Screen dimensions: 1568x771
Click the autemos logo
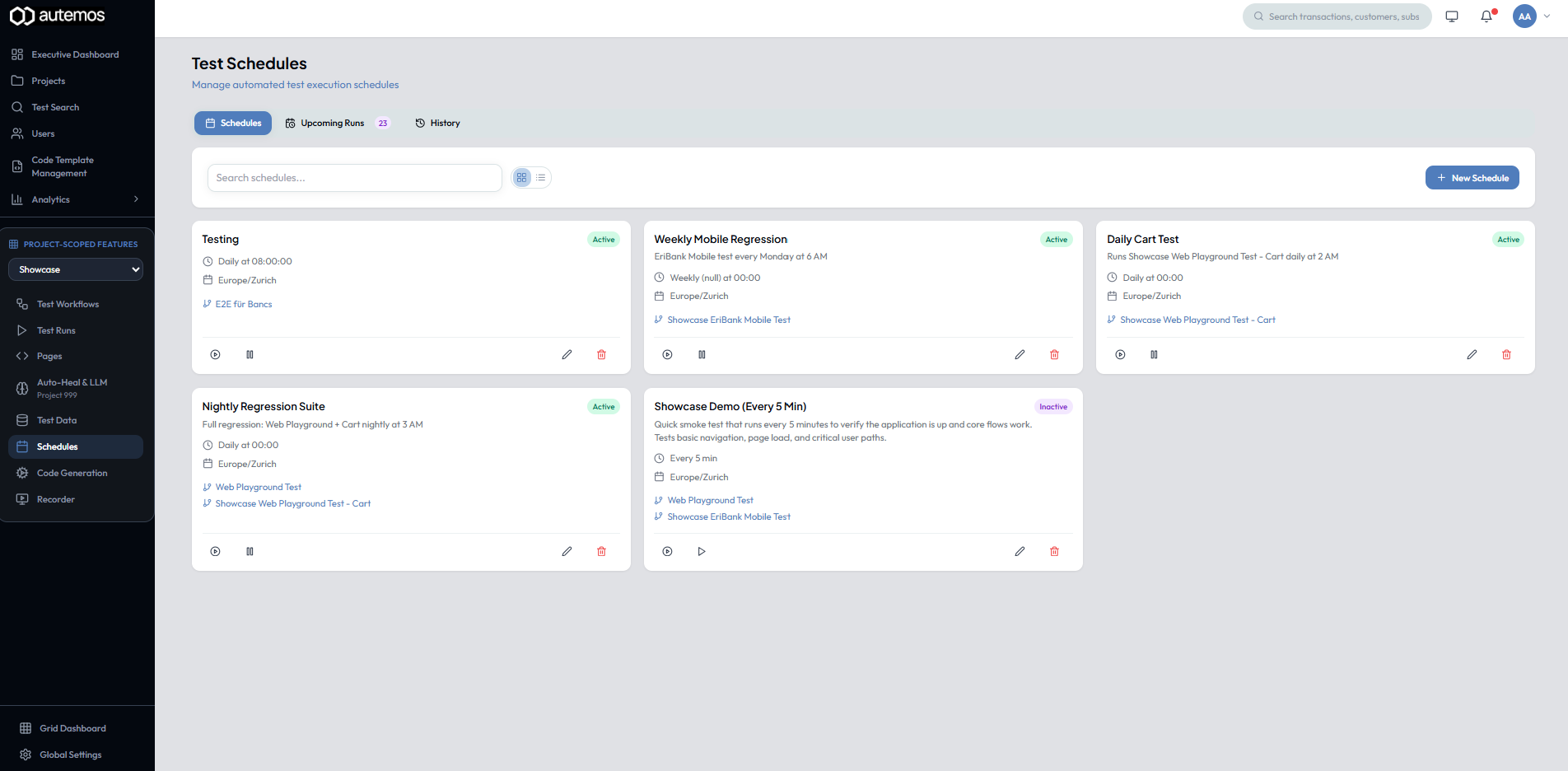[x=58, y=16]
